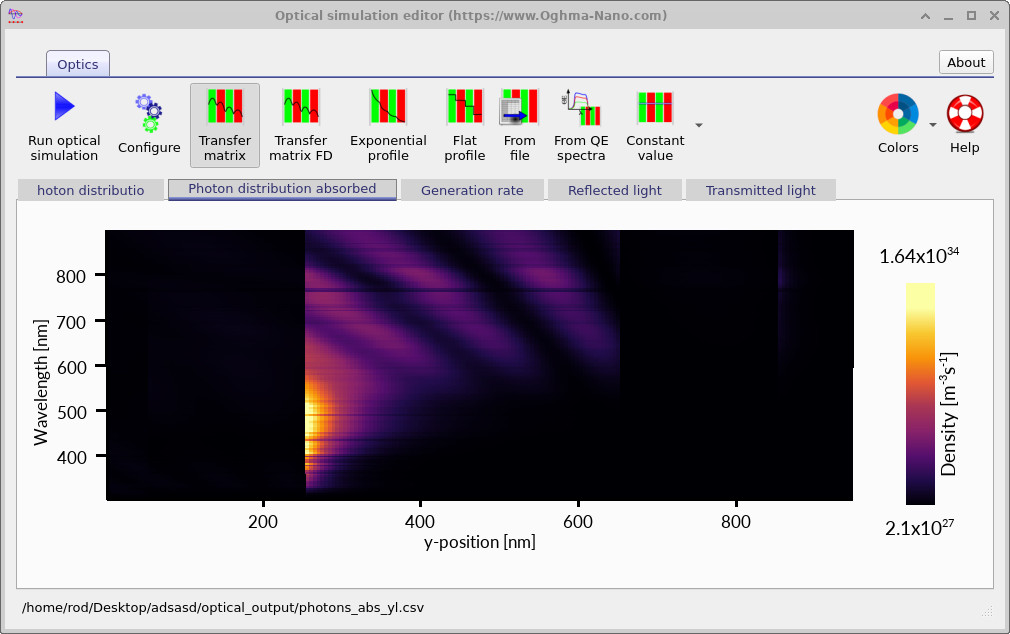Minimize the Optical simulation editor window

[x=948, y=16]
